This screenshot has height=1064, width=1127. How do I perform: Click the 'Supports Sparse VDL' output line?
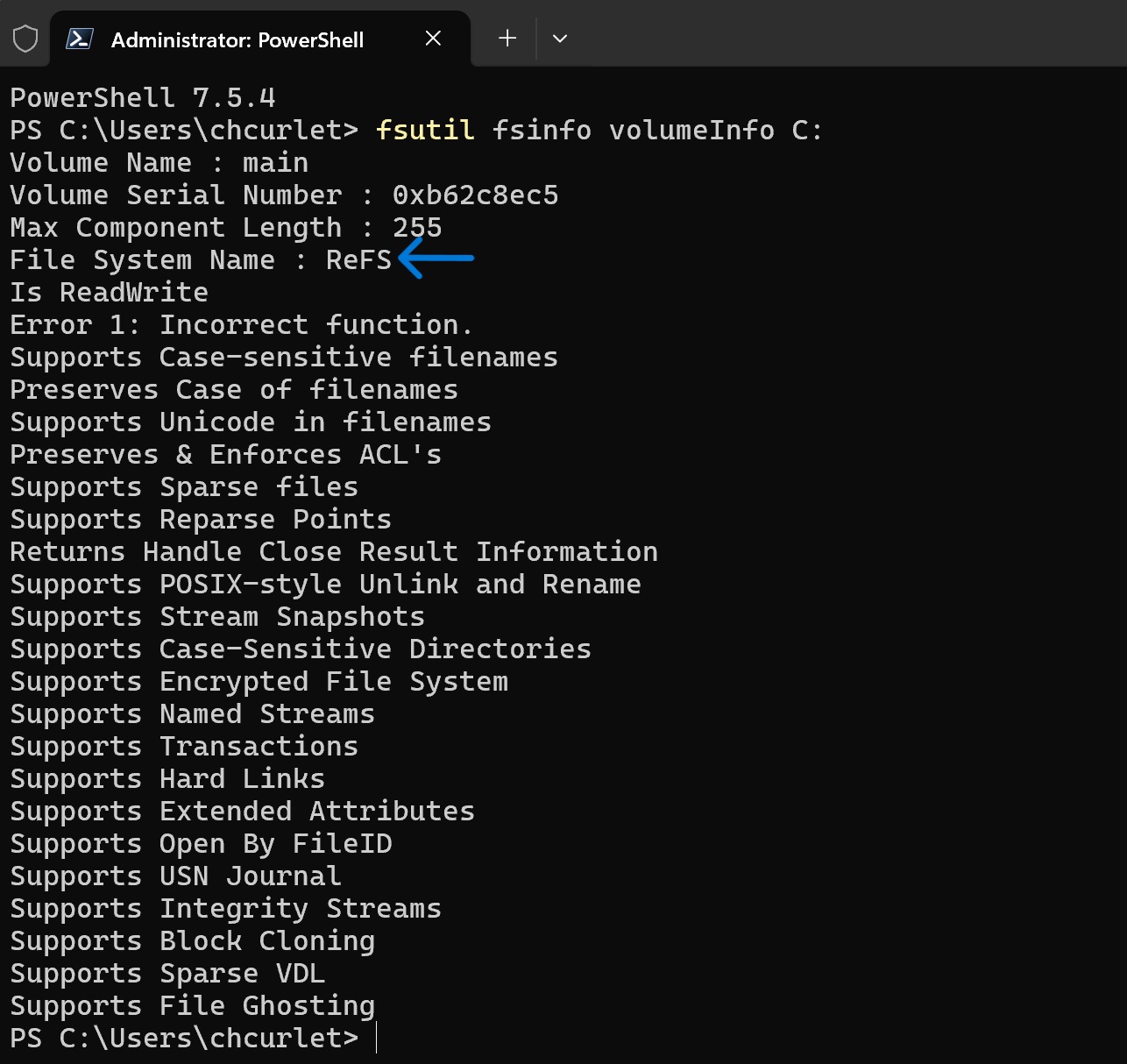pyautogui.click(x=167, y=974)
